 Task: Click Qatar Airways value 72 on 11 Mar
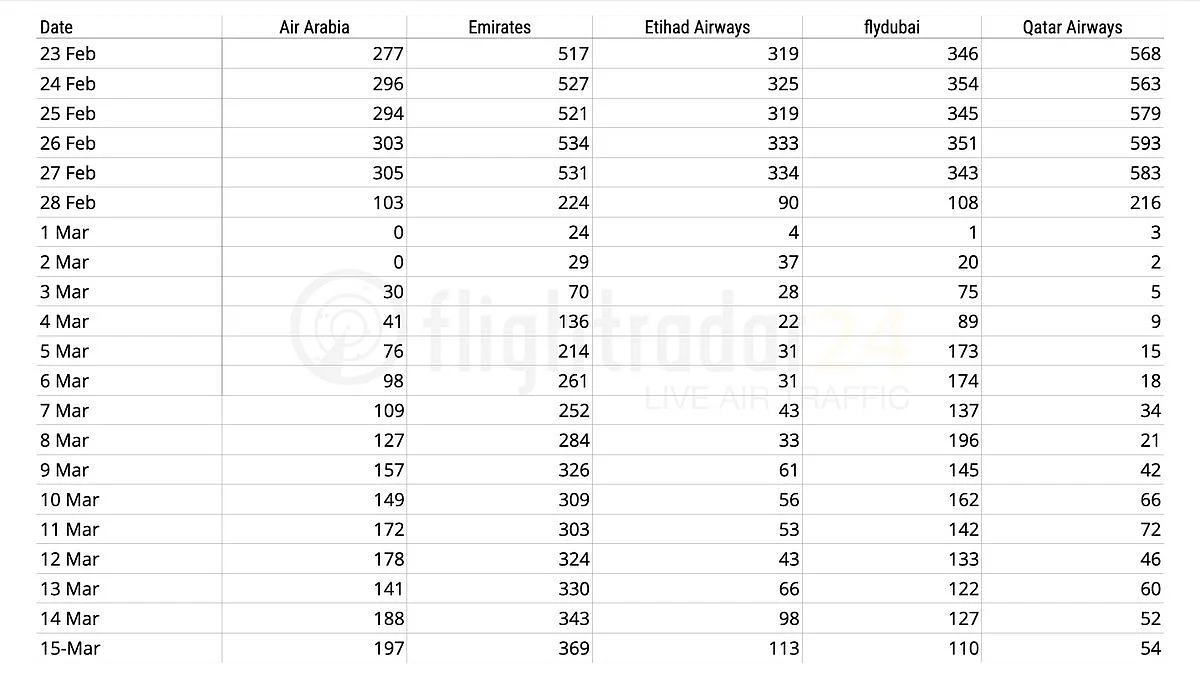click(1150, 529)
